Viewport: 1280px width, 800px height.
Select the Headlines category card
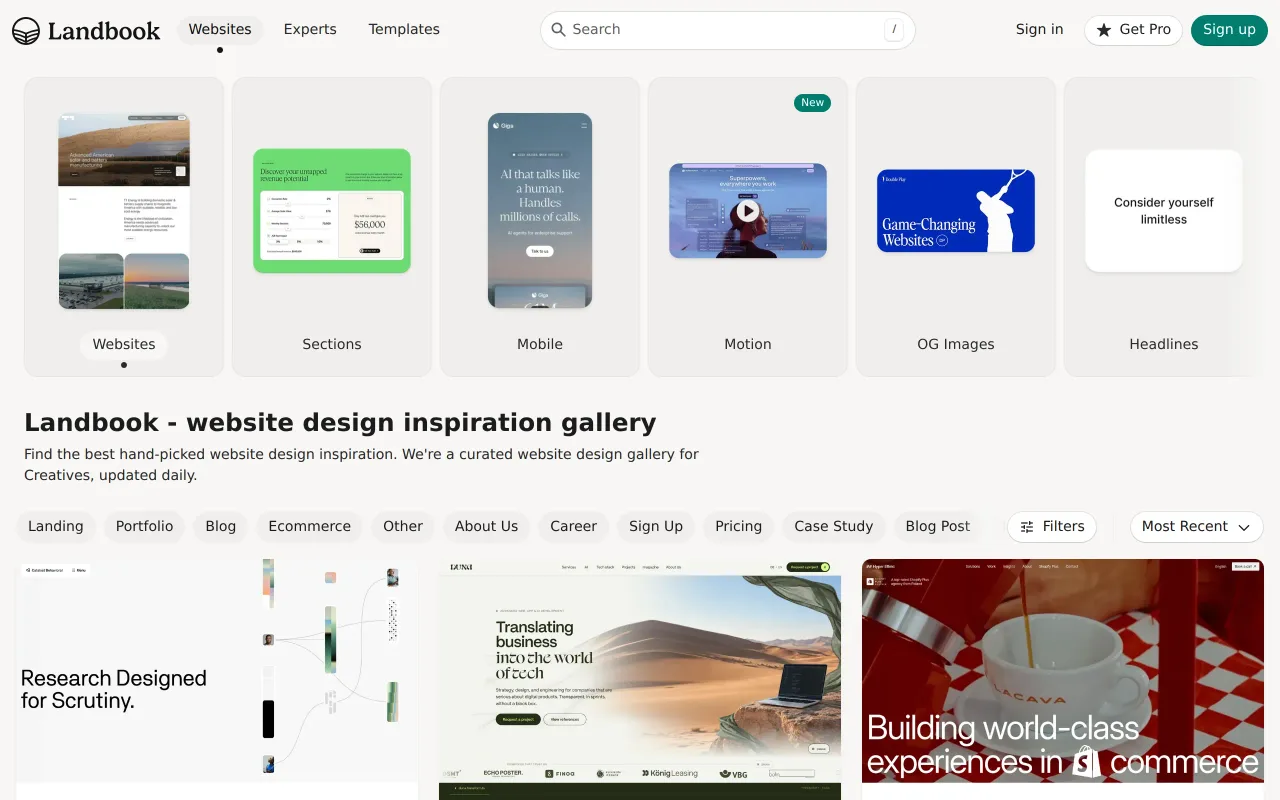pos(1164,227)
